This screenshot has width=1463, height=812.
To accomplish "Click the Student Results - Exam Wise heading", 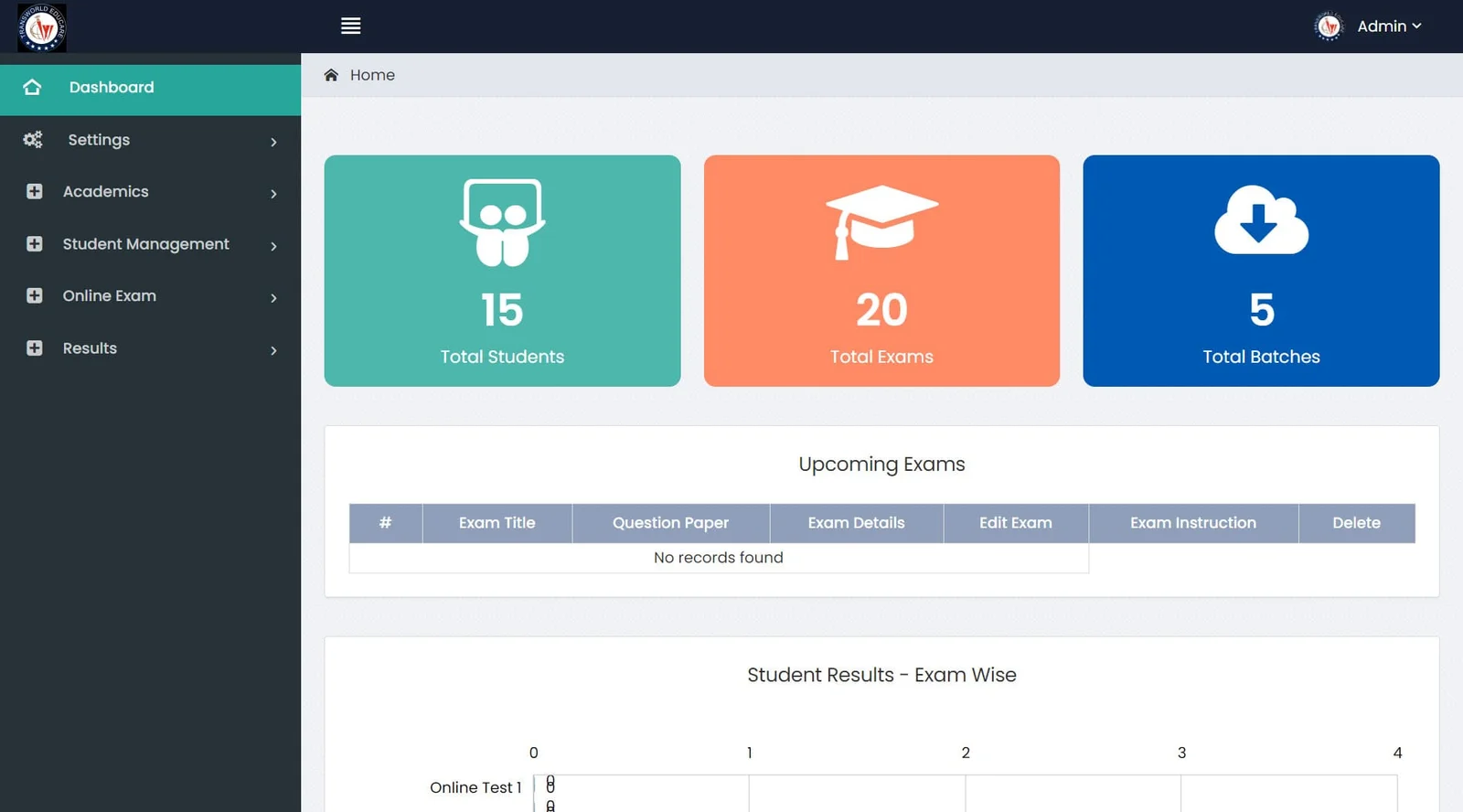I will tap(881, 675).
